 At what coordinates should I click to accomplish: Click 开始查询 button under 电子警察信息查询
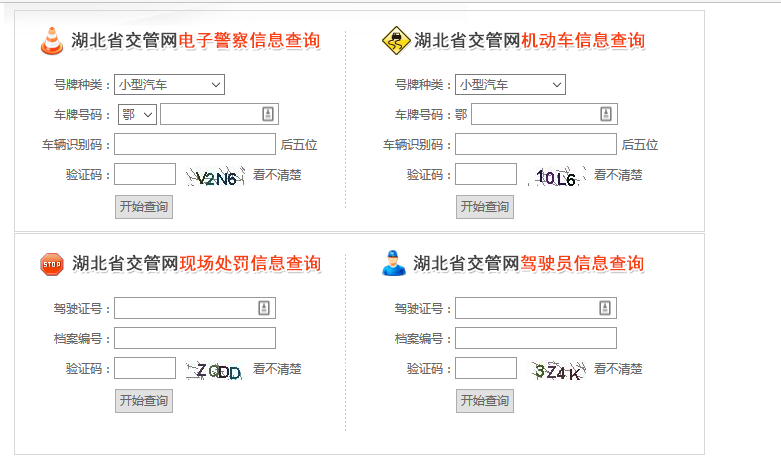pyautogui.click(x=144, y=207)
